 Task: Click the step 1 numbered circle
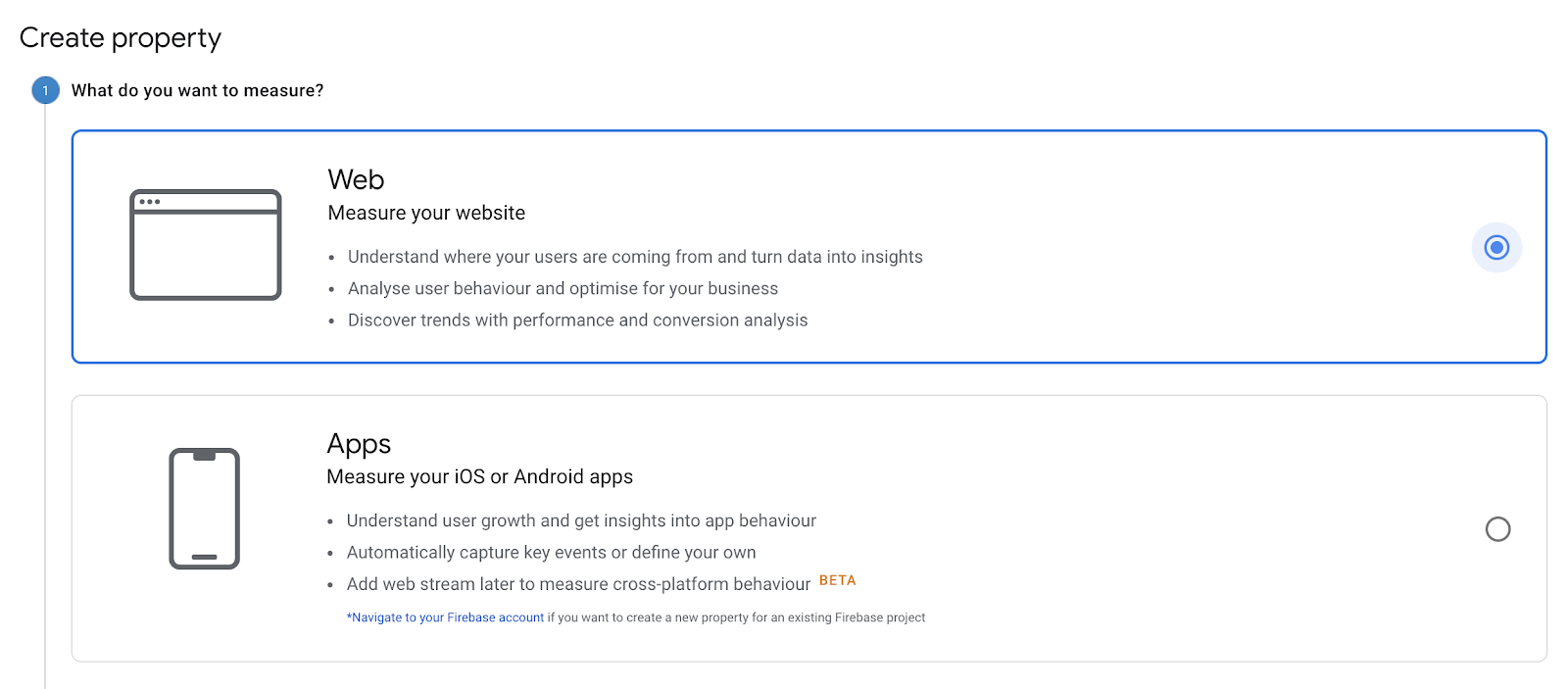(45, 90)
